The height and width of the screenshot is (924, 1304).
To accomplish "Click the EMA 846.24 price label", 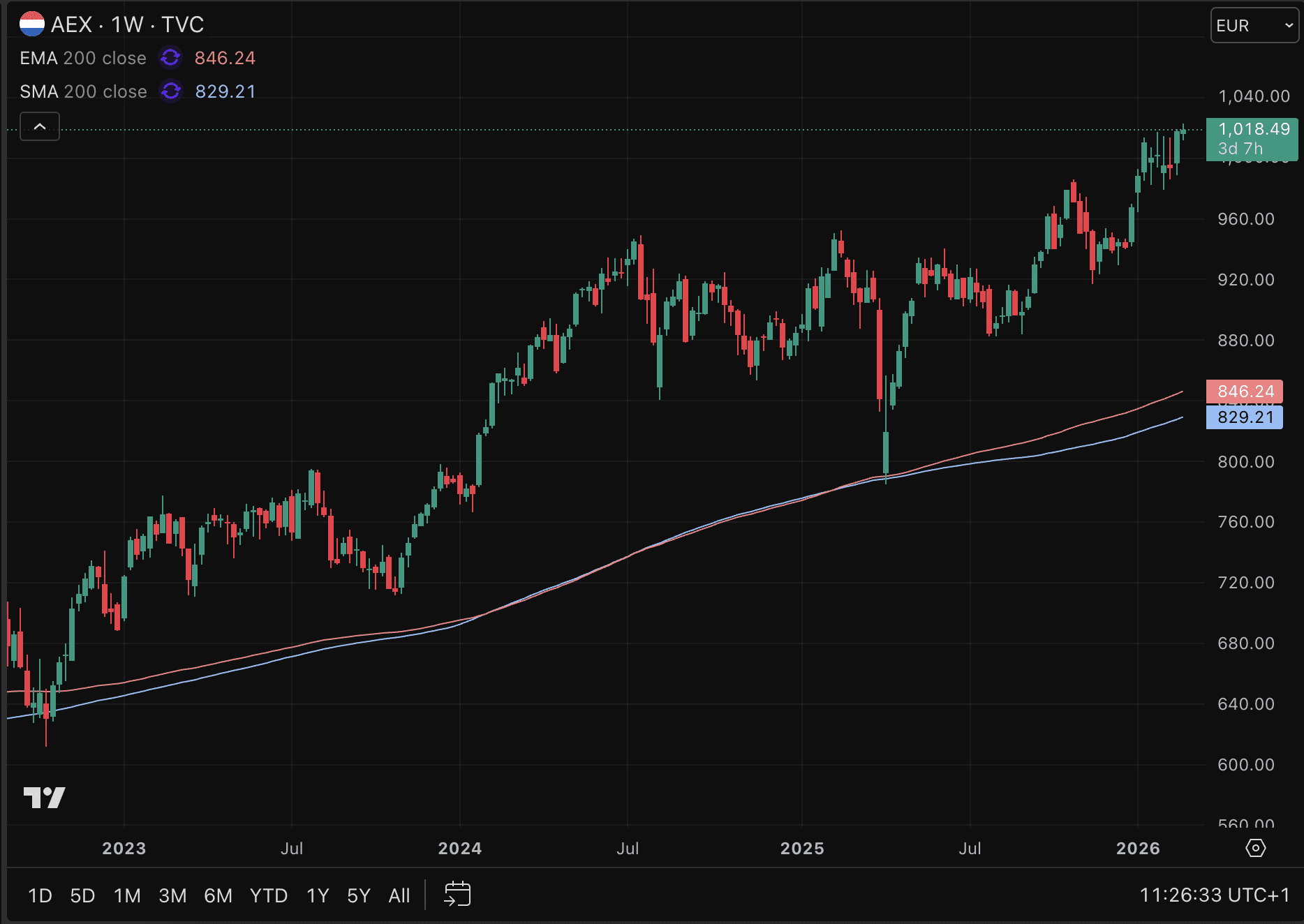I will pyautogui.click(x=1245, y=392).
